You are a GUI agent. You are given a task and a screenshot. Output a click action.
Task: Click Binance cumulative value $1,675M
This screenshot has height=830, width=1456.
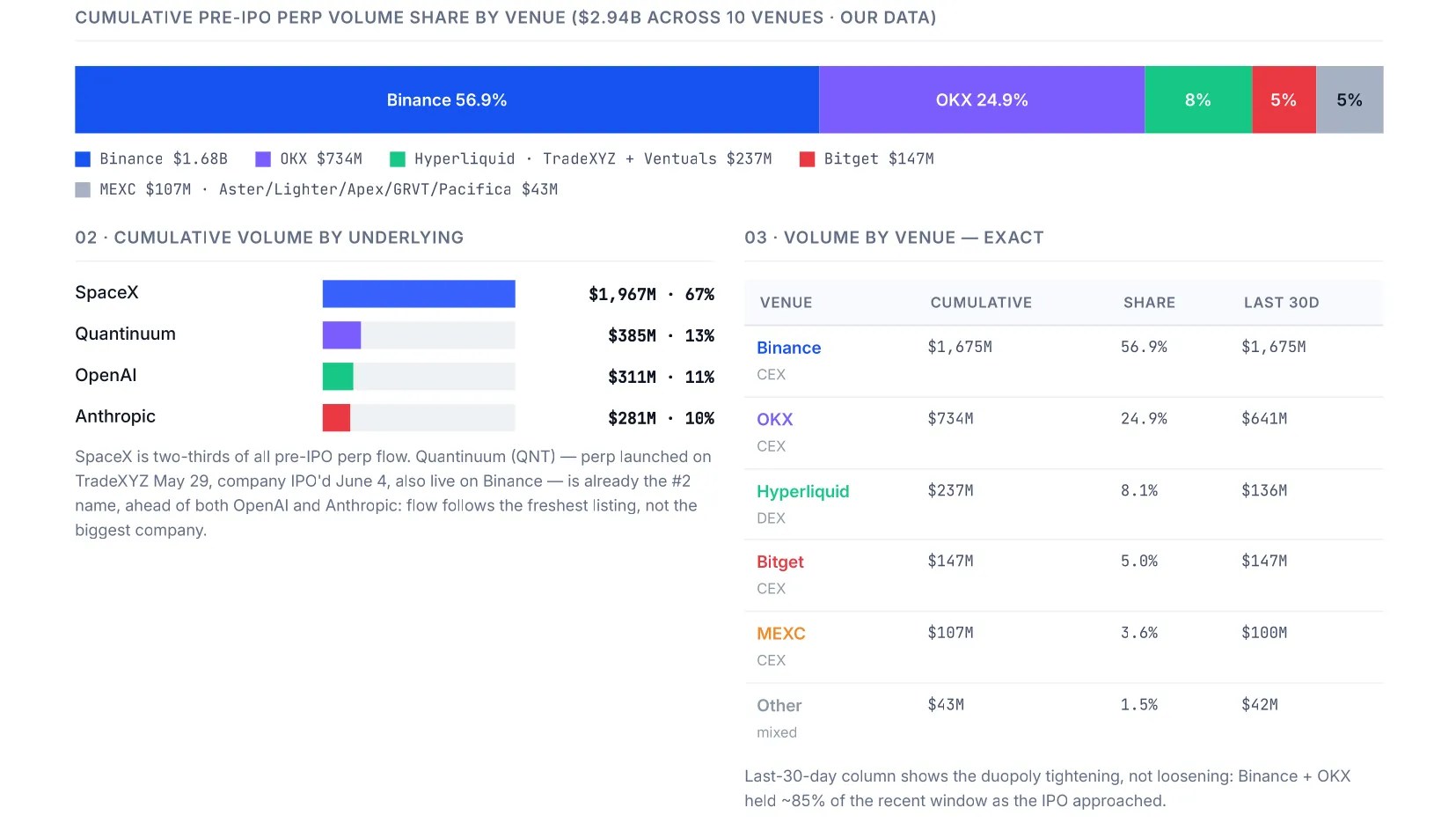click(x=960, y=347)
